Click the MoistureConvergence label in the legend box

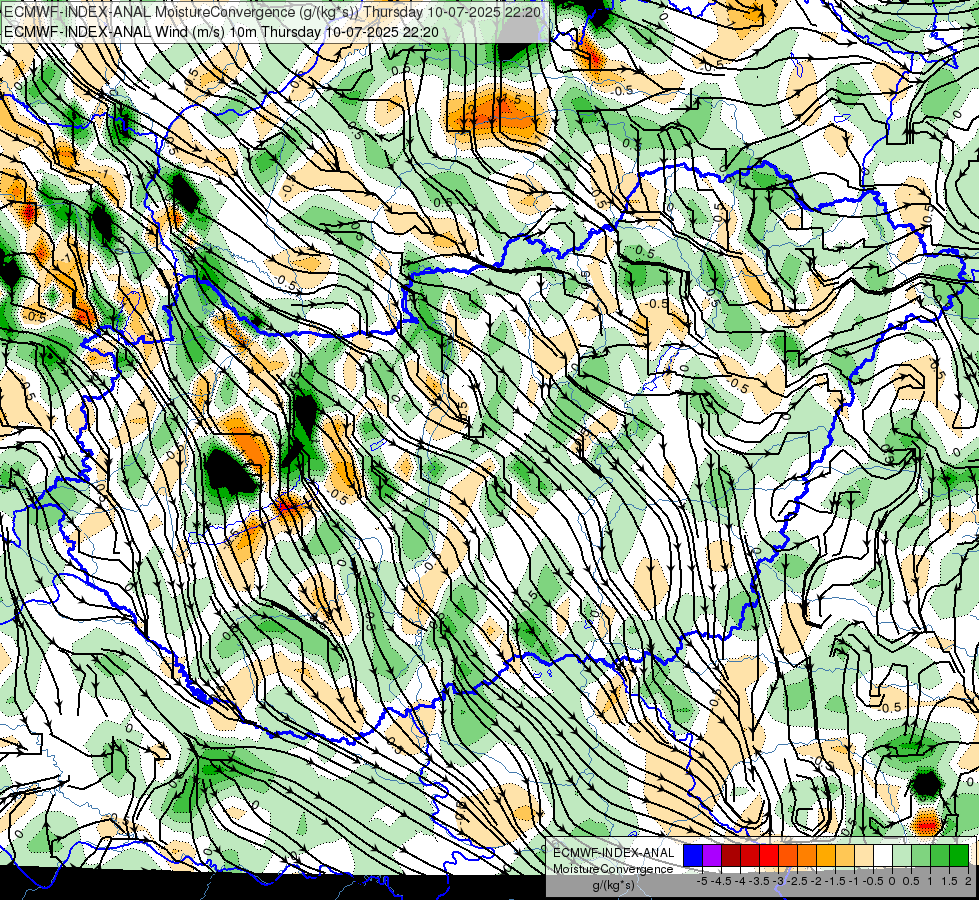coord(613,869)
